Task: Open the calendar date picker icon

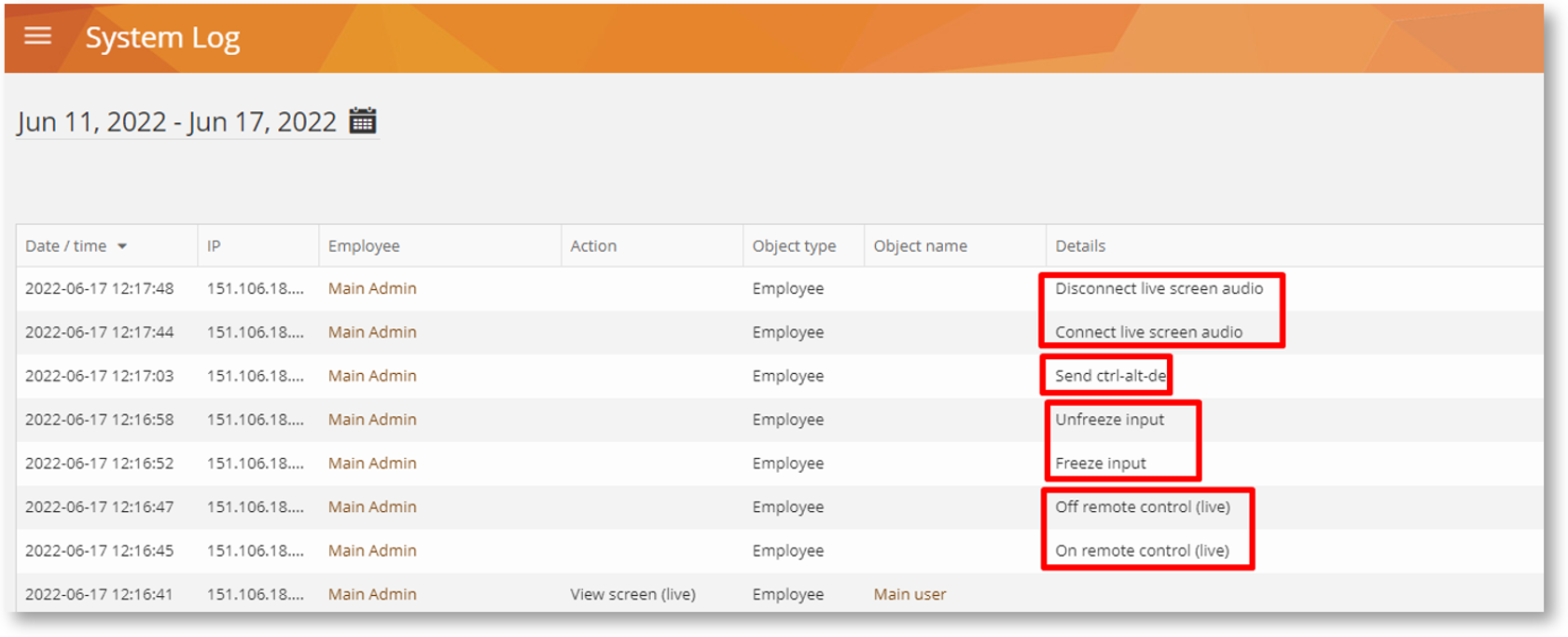Action: tap(363, 121)
